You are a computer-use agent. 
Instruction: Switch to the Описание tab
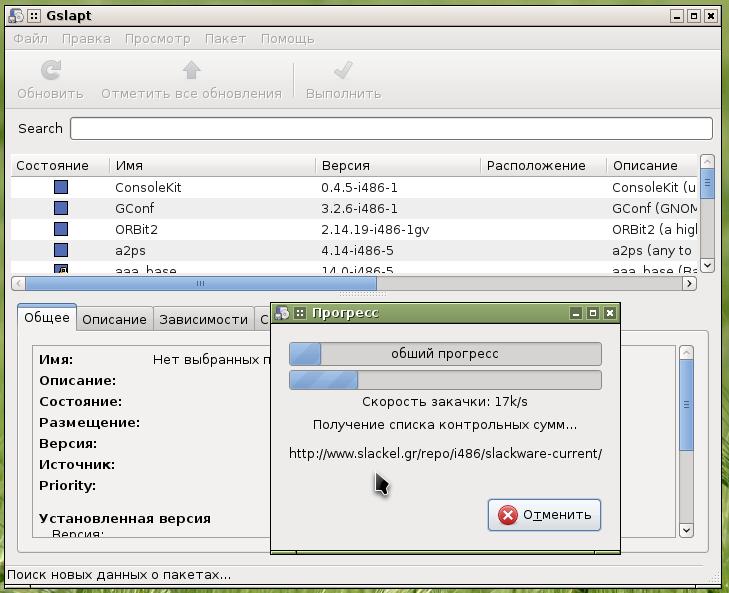pyautogui.click(x=114, y=320)
